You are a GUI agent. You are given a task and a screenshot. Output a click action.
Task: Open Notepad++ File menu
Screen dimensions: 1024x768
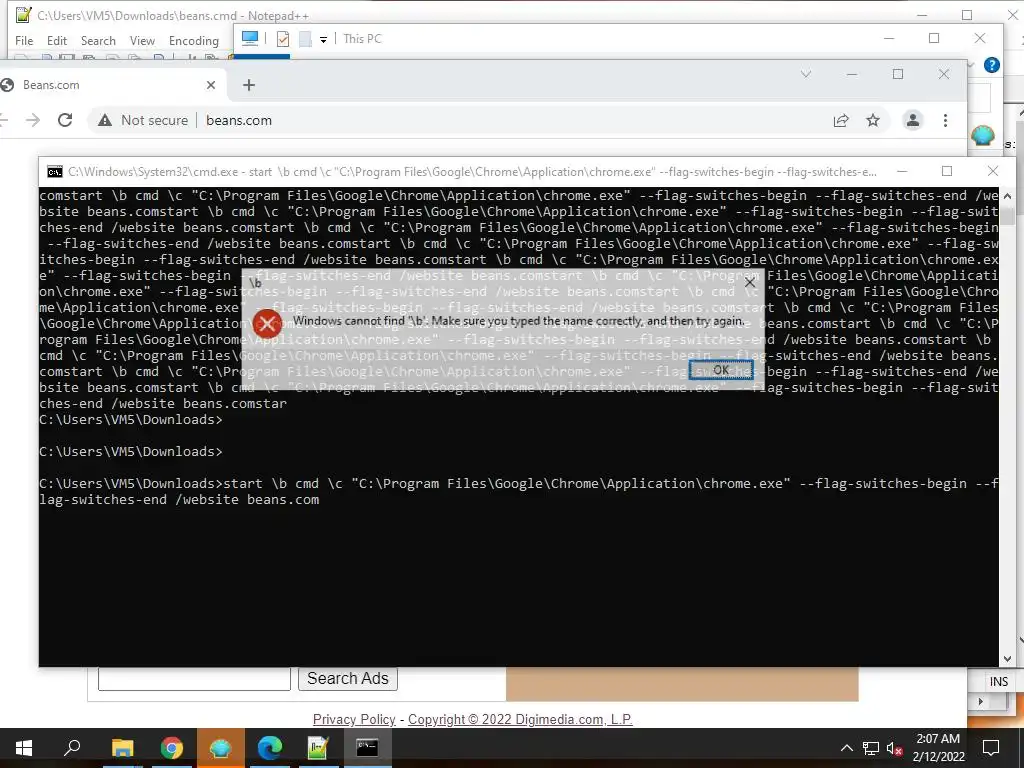24,40
